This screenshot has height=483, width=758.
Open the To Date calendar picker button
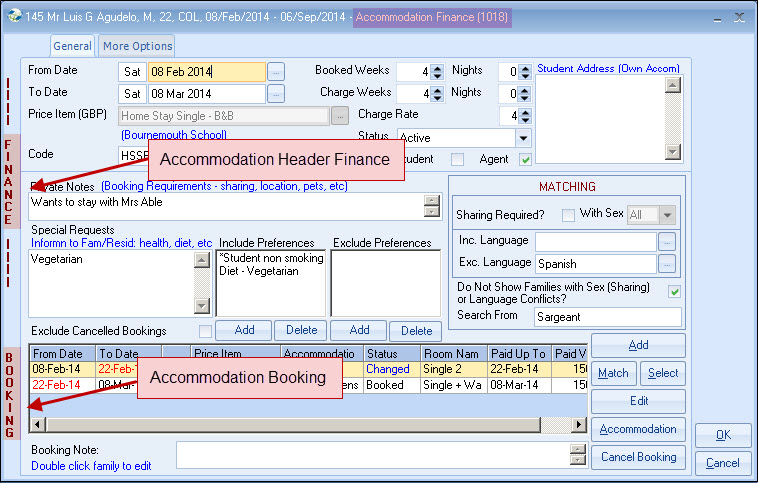pos(276,94)
